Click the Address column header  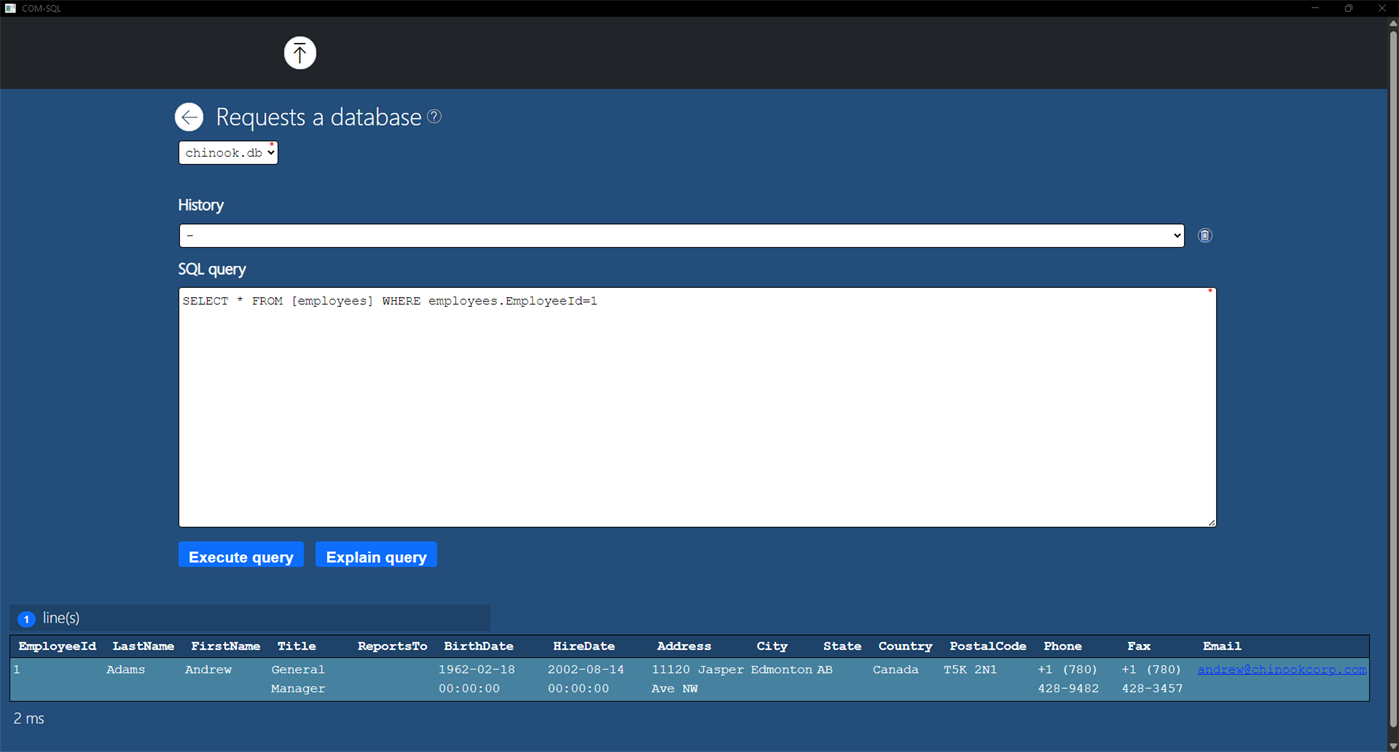click(x=684, y=646)
